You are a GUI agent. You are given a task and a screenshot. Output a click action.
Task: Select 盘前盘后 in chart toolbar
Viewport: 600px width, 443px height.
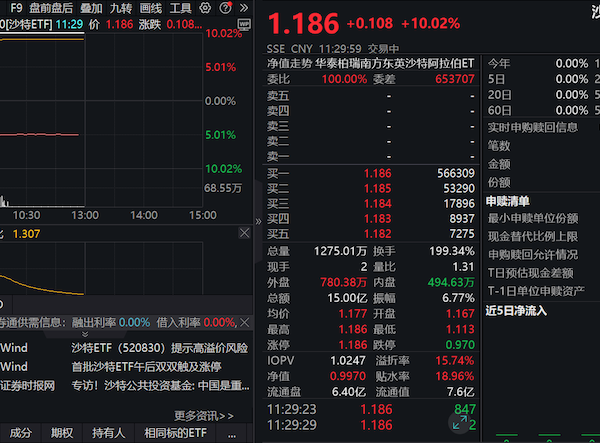pos(51,8)
